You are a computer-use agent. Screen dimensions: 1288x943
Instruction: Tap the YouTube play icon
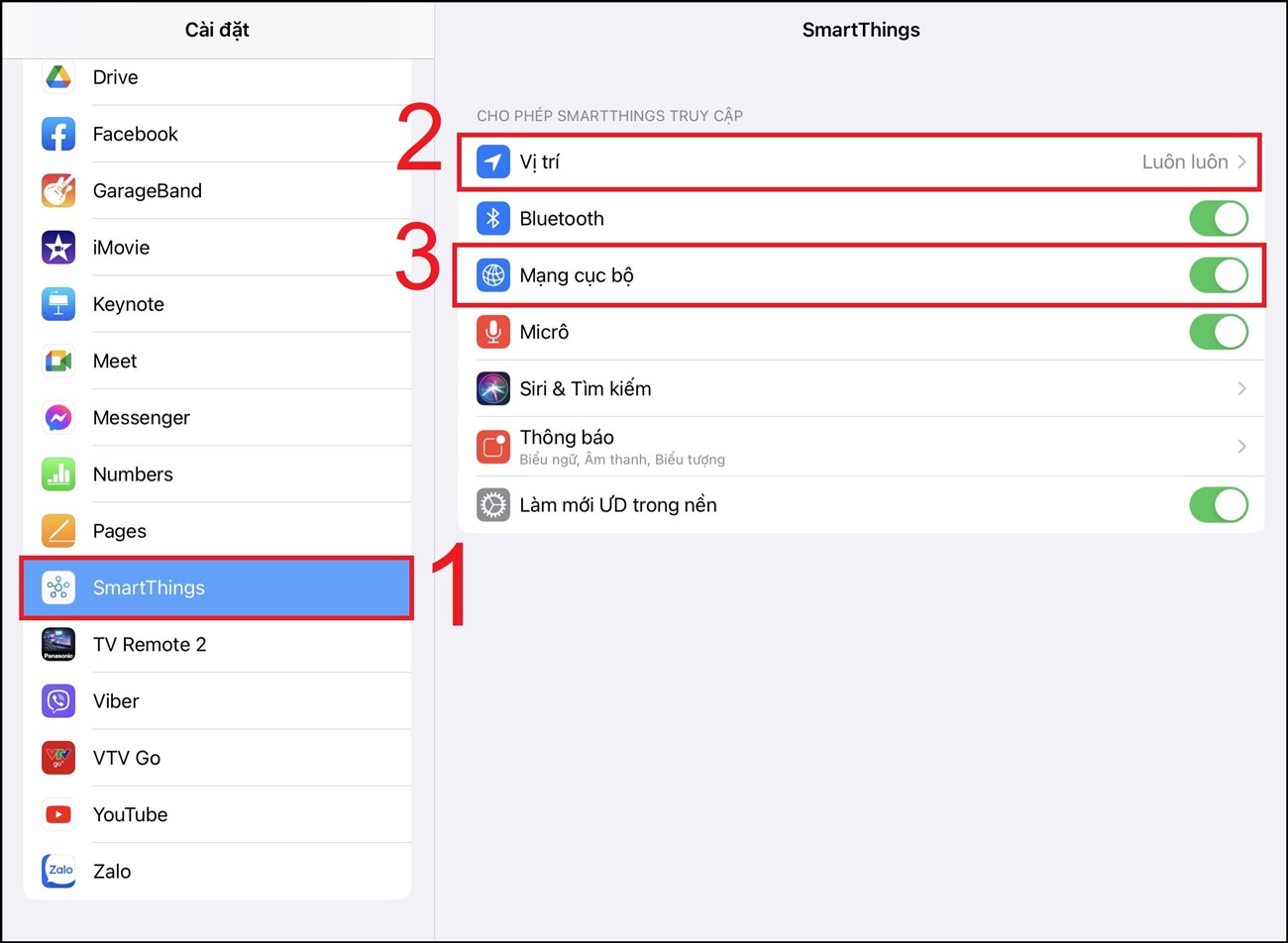[58, 814]
